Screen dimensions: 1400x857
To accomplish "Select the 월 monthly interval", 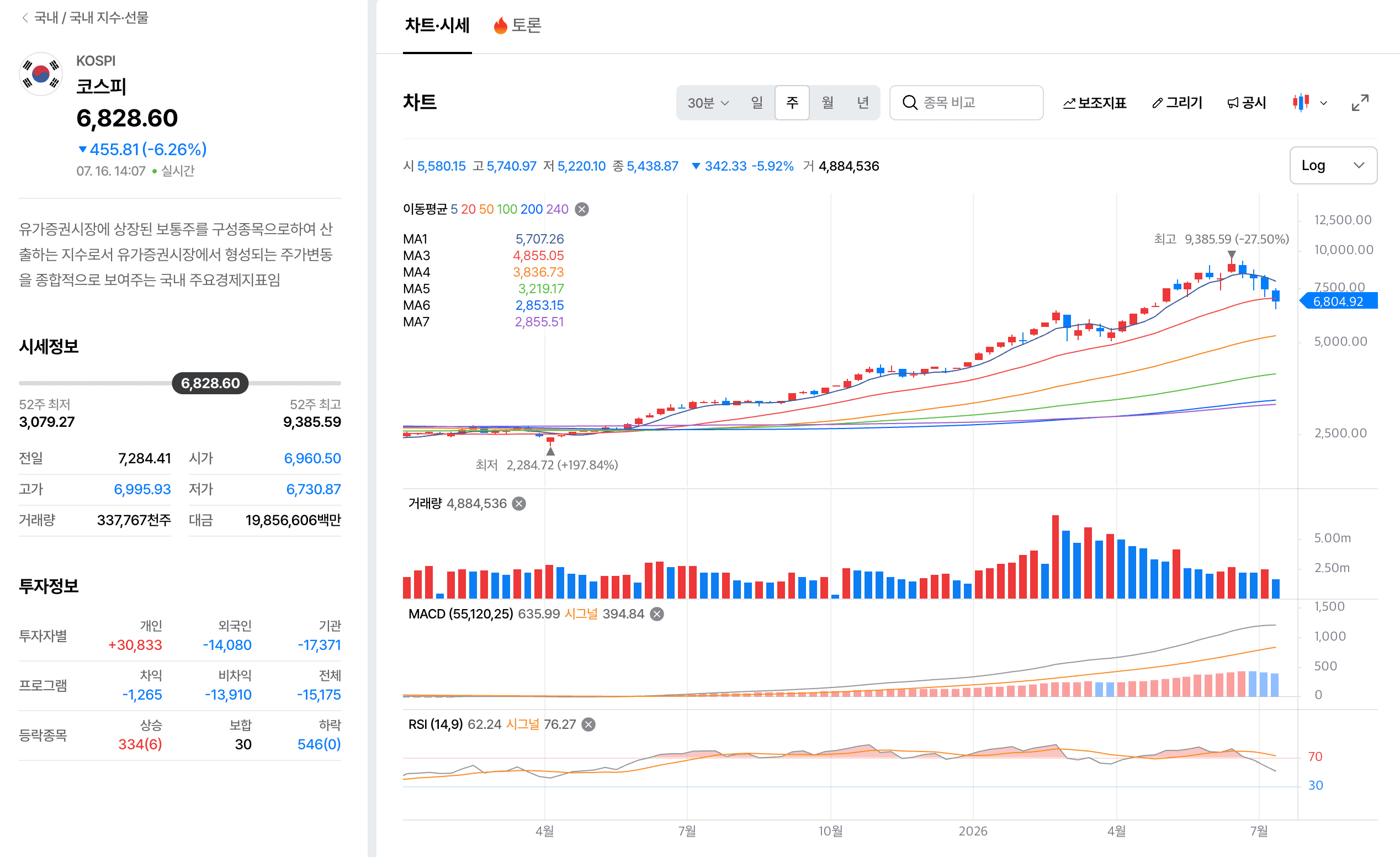I will 828,103.
